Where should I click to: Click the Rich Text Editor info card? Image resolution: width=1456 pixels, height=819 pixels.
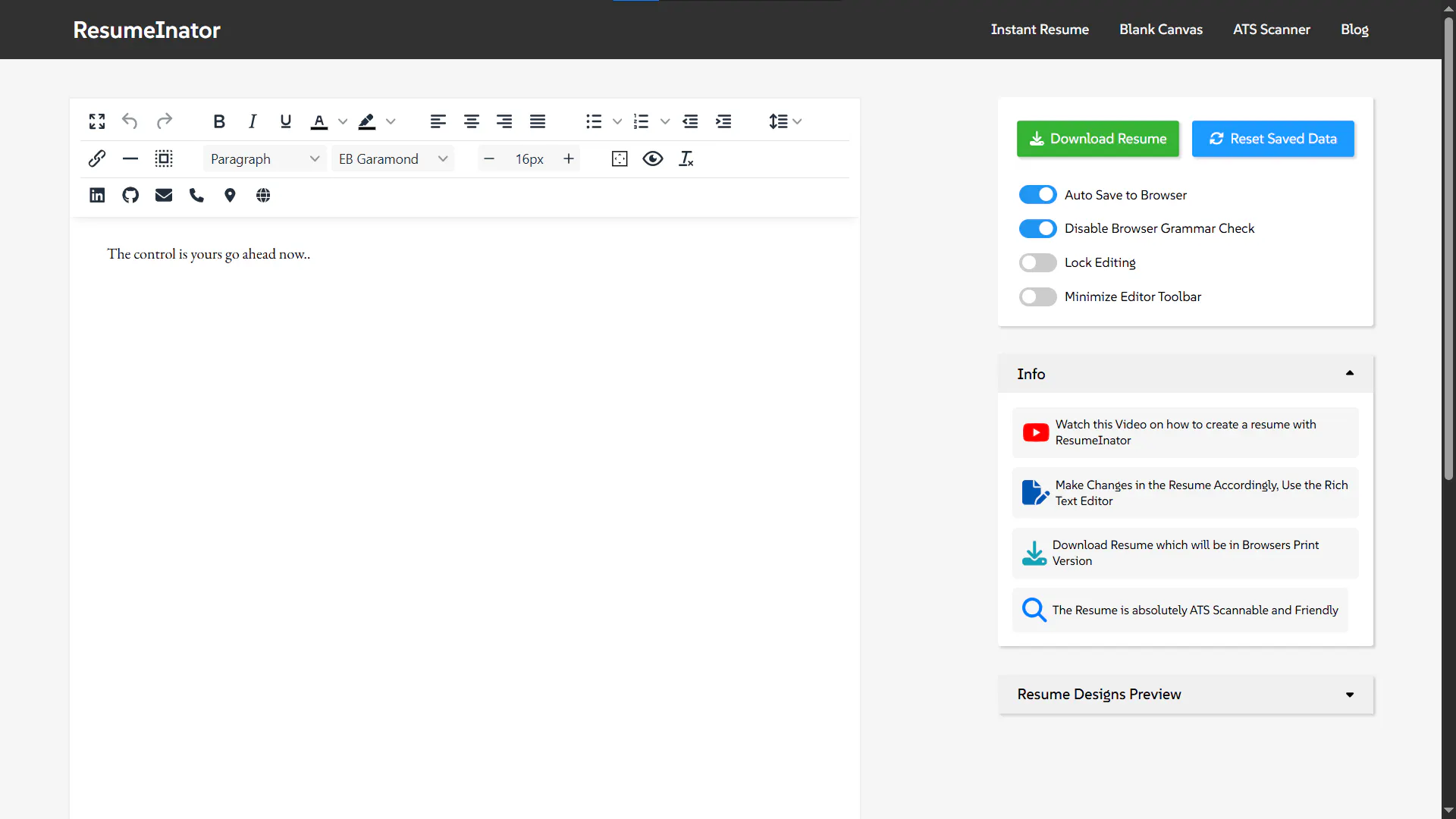click(1185, 493)
